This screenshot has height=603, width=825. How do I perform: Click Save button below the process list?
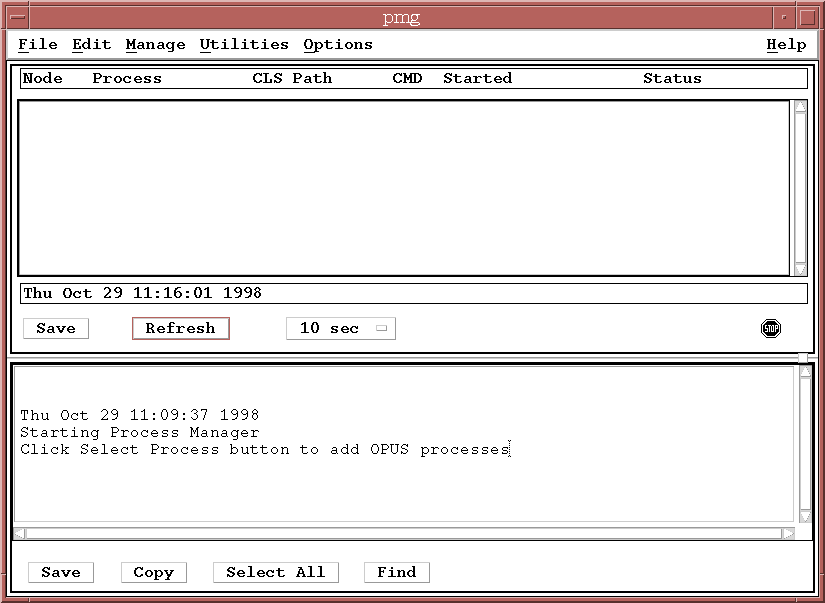[56, 328]
